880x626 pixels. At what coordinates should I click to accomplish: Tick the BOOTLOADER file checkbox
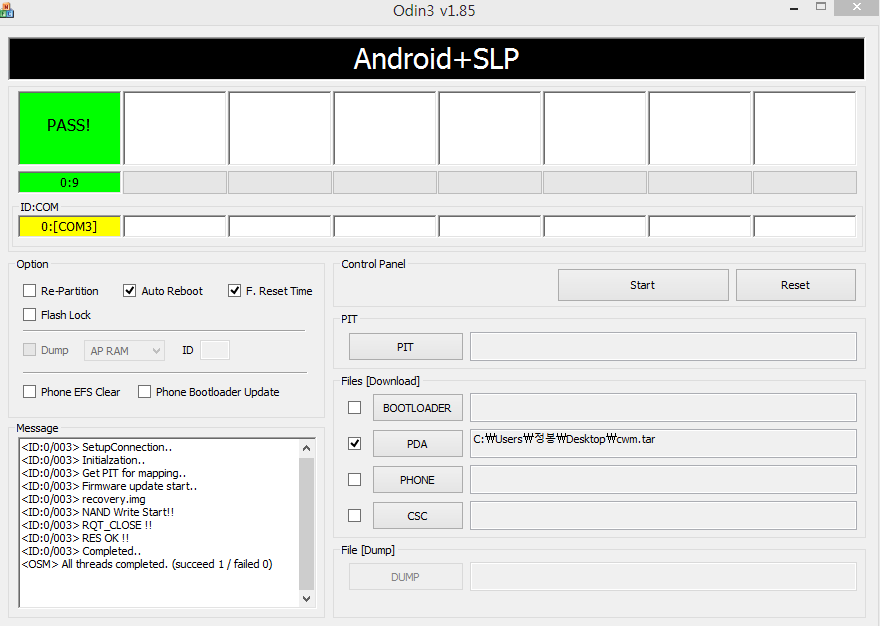tap(354, 407)
